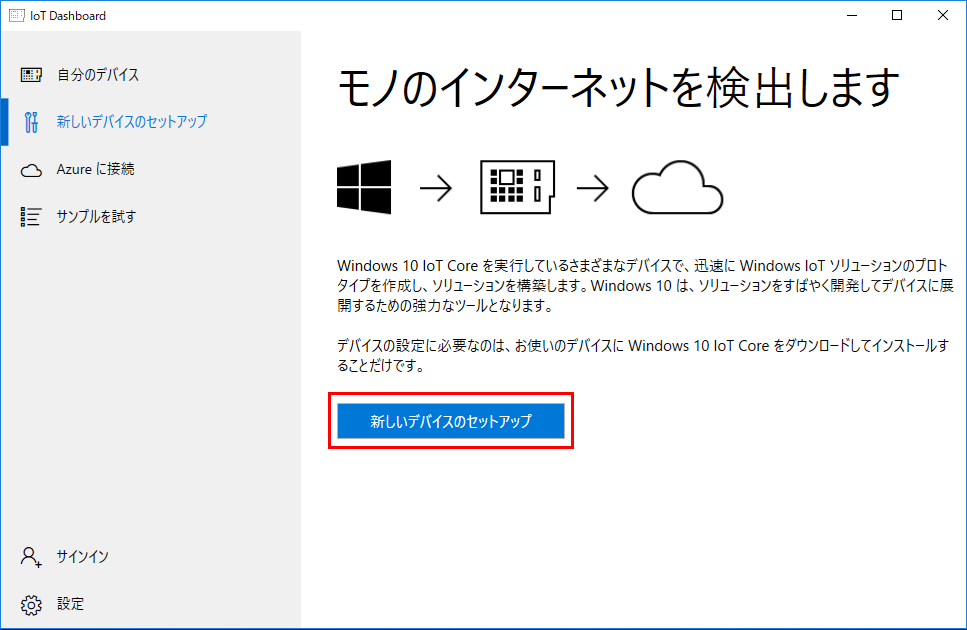Click the wrench icon for 新しいデバイスのセットアップ

pyautogui.click(x=31, y=122)
